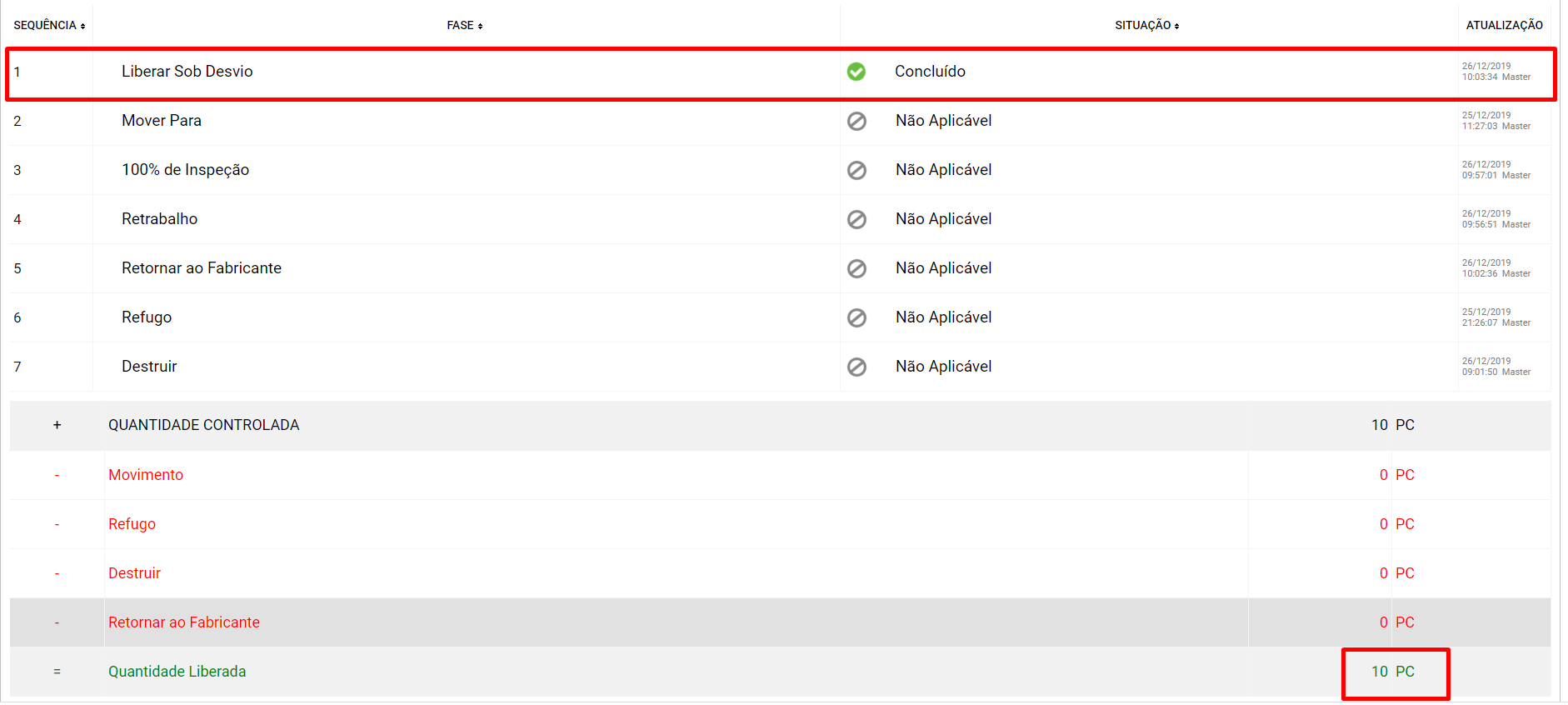
Task: Select the Refugo phase in sequence 6
Action: (x=147, y=317)
